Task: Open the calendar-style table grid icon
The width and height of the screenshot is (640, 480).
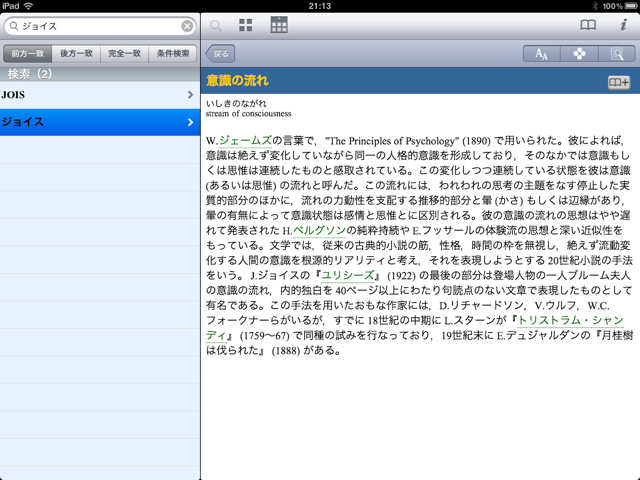Action: tap(279, 25)
